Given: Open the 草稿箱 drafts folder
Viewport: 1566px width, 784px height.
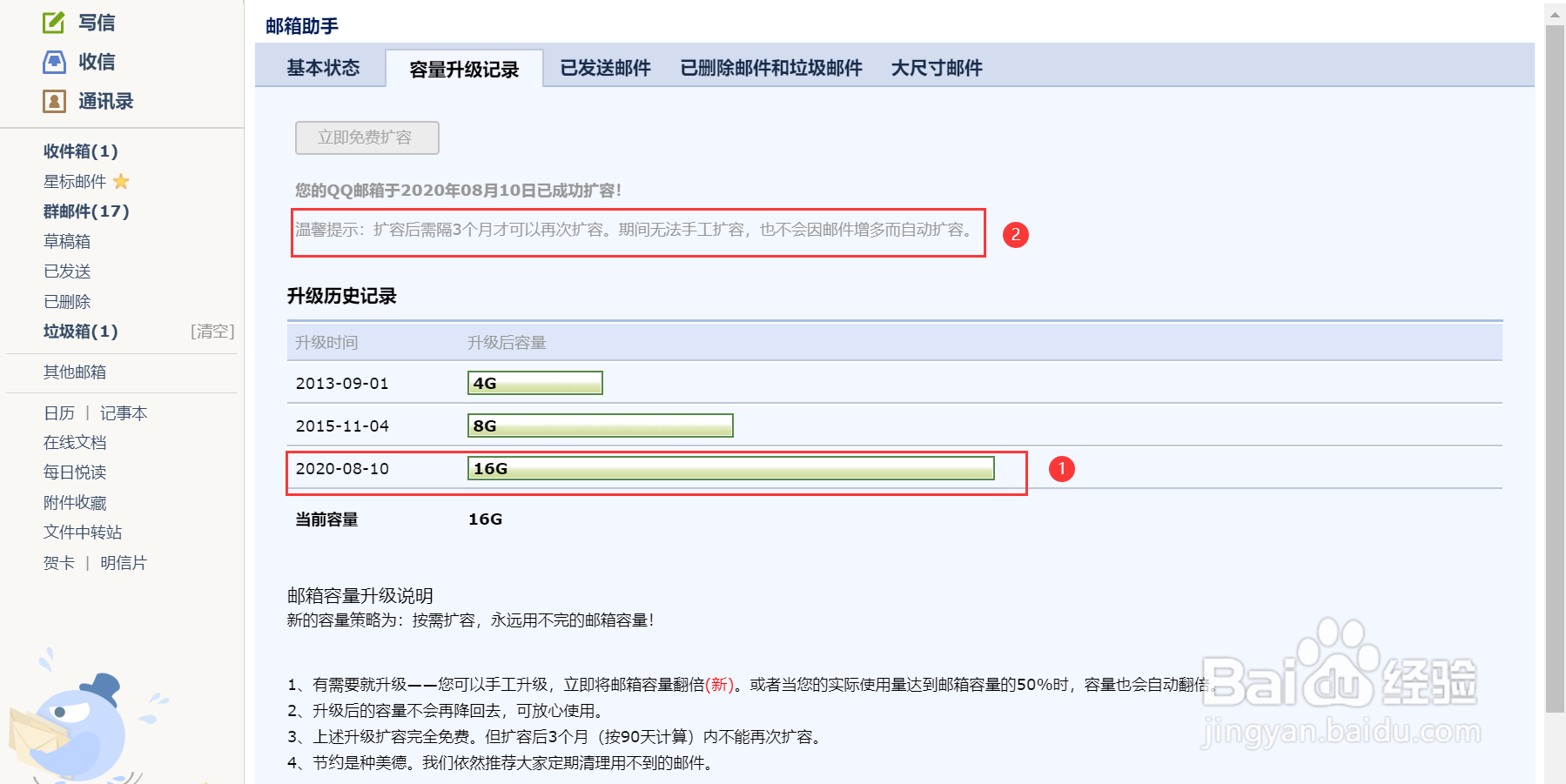Looking at the screenshot, I should [66, 241].
